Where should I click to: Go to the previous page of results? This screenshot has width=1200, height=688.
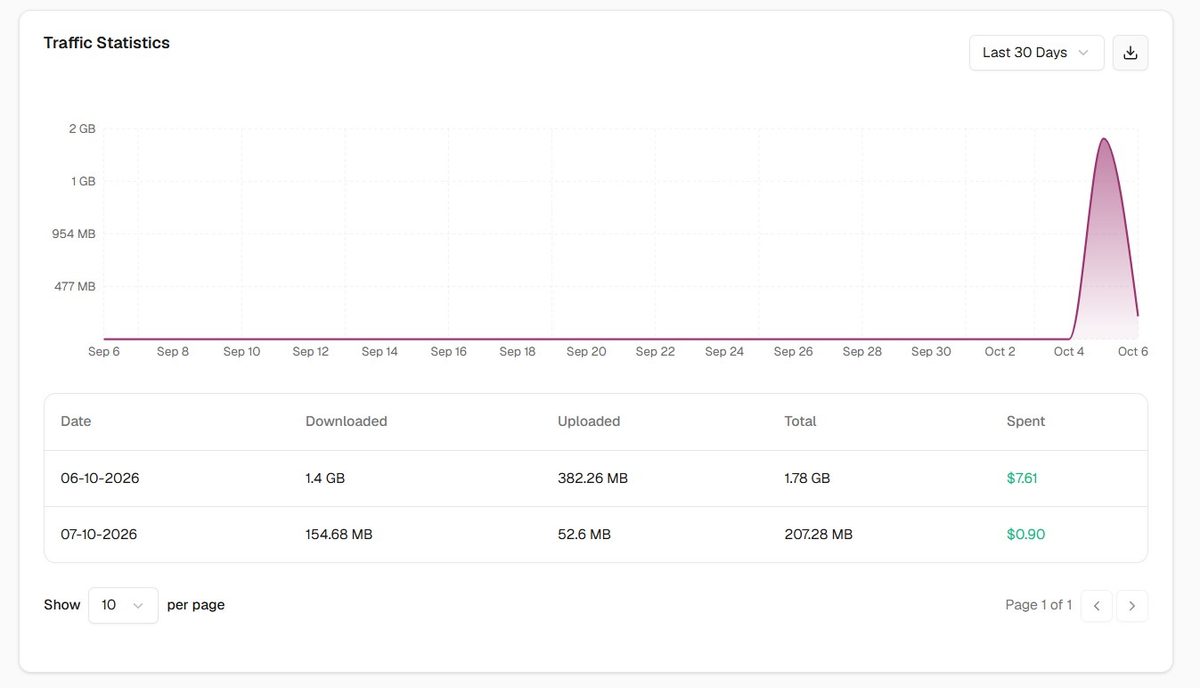(1096, 605)
